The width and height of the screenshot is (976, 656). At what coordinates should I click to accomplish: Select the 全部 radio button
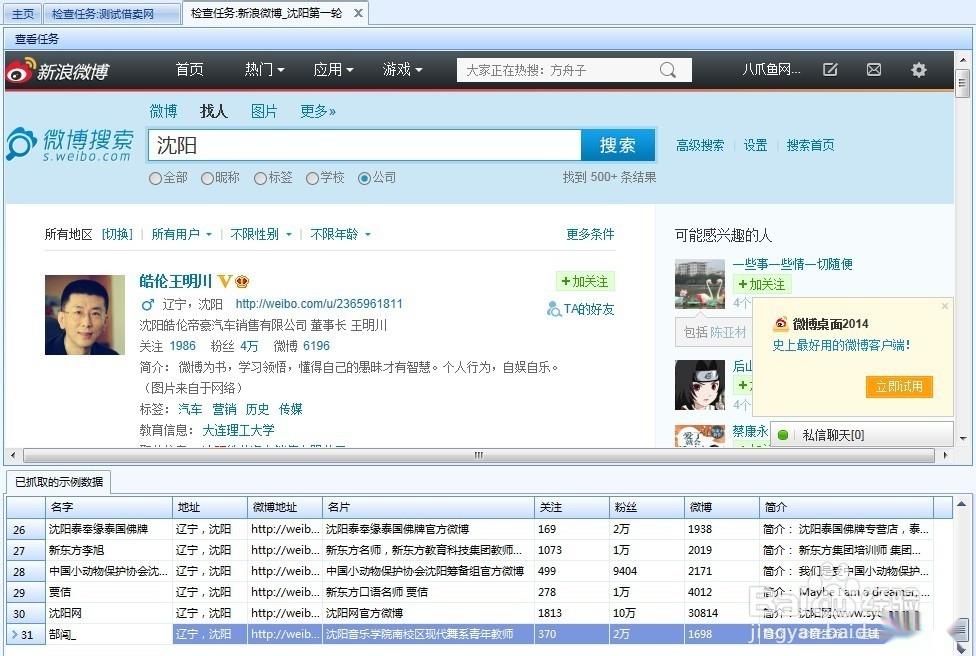tap(156, 179)
